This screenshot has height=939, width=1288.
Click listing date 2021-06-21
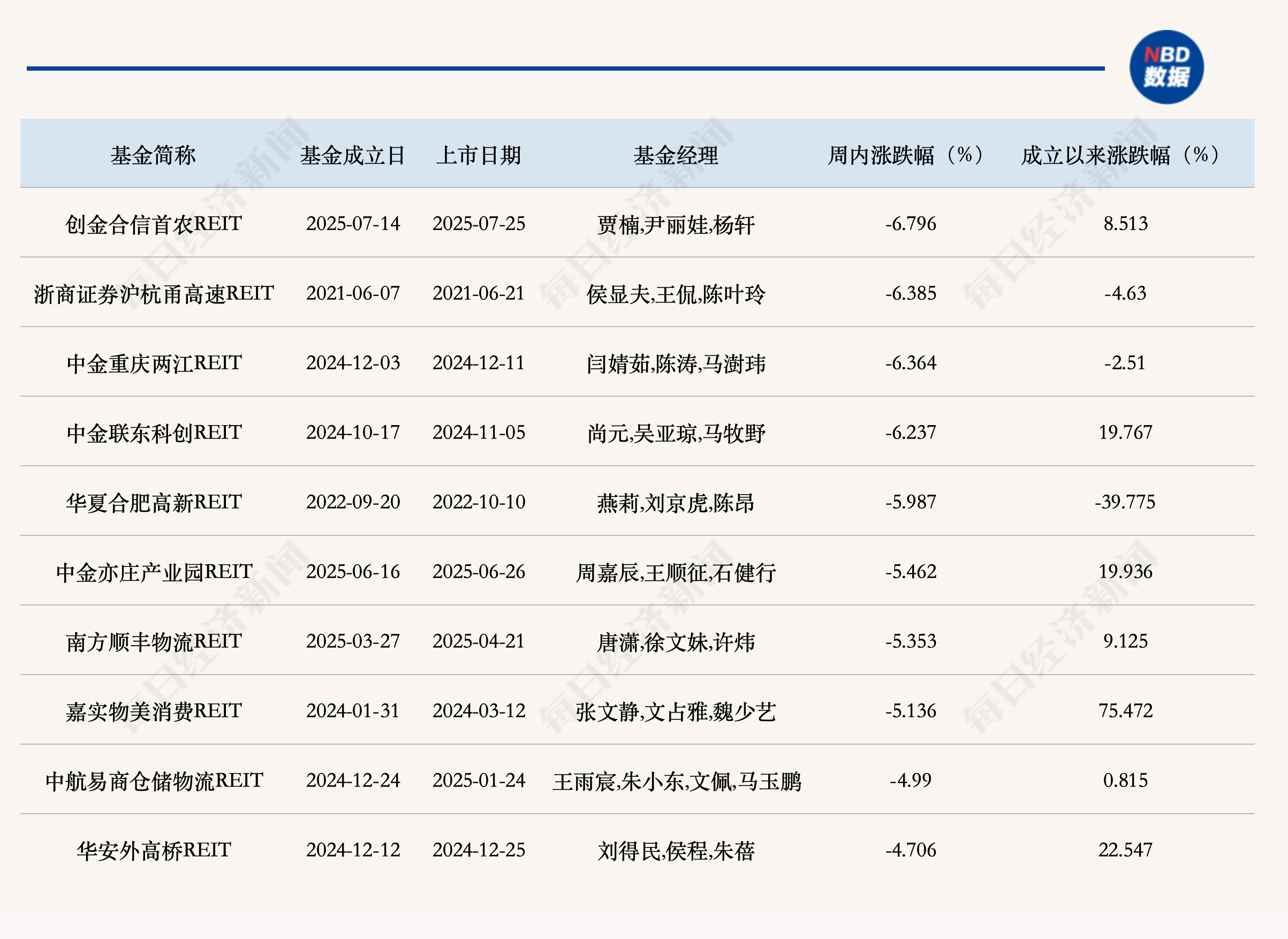point(479,293)
